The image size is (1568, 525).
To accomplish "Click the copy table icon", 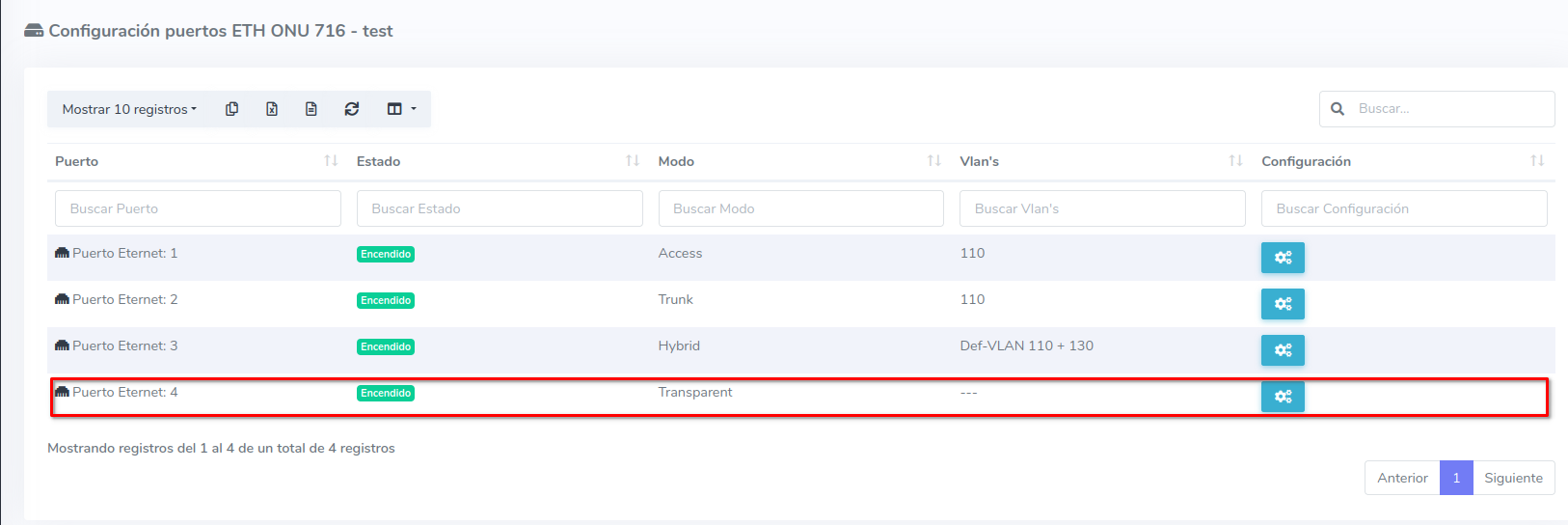I will (x=231, y=109).
